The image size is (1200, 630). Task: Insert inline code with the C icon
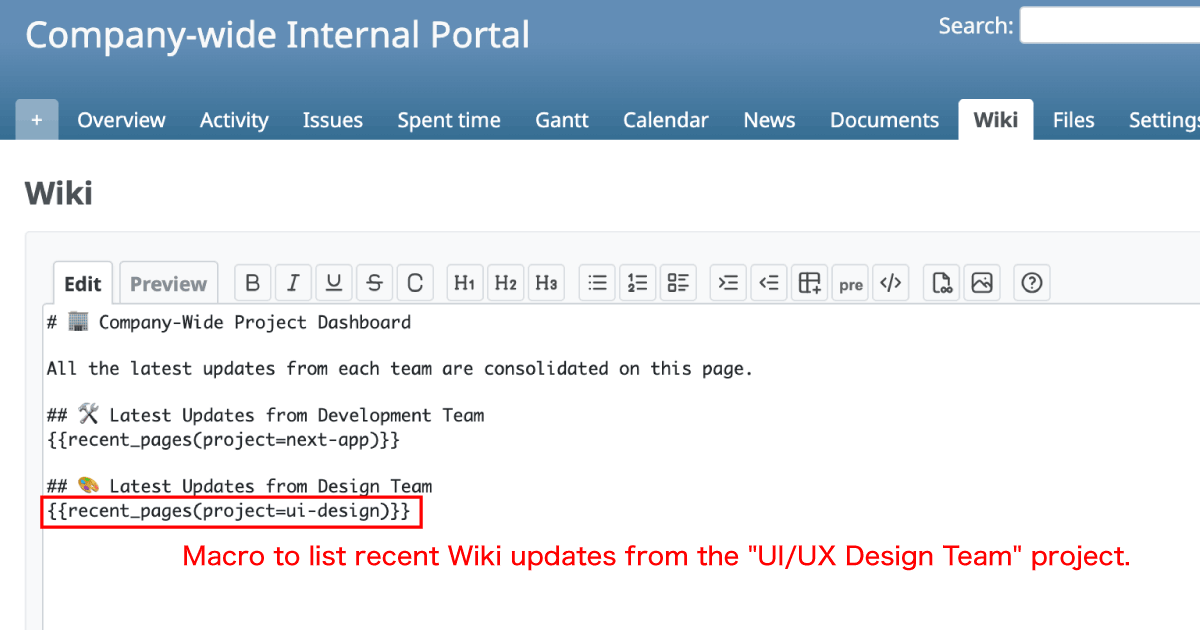[x=415, y=282]
